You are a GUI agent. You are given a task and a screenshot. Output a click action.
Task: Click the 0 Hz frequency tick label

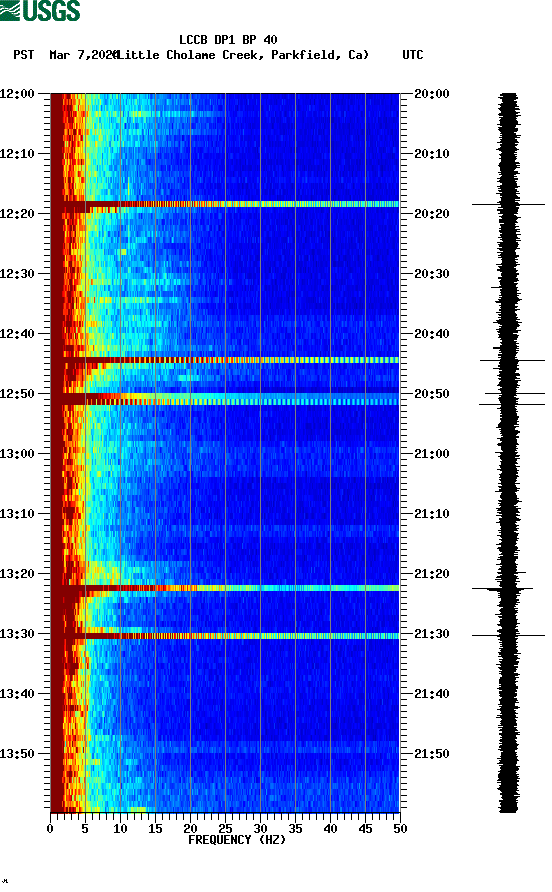click(x=50, y=829)
